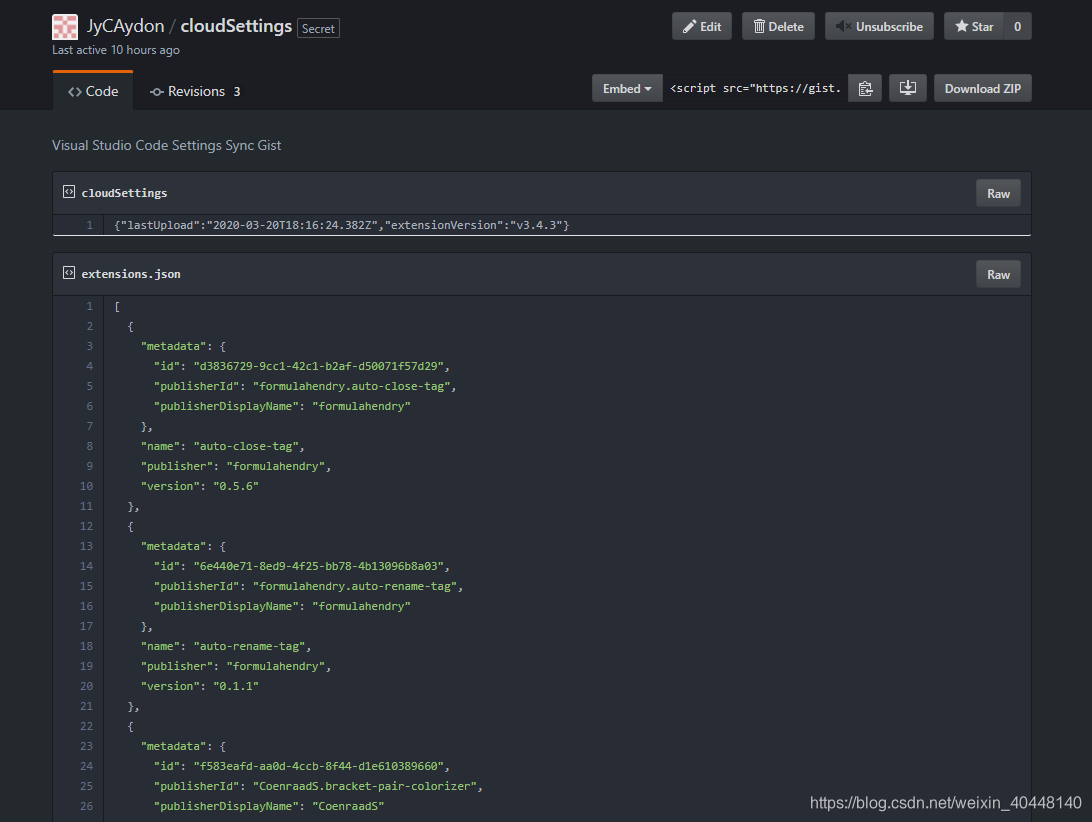Viewport: 1092px width, 822px height.
Task: Copy embed script to clipboard
Action: pyautogui.click(x=865, y=88)
